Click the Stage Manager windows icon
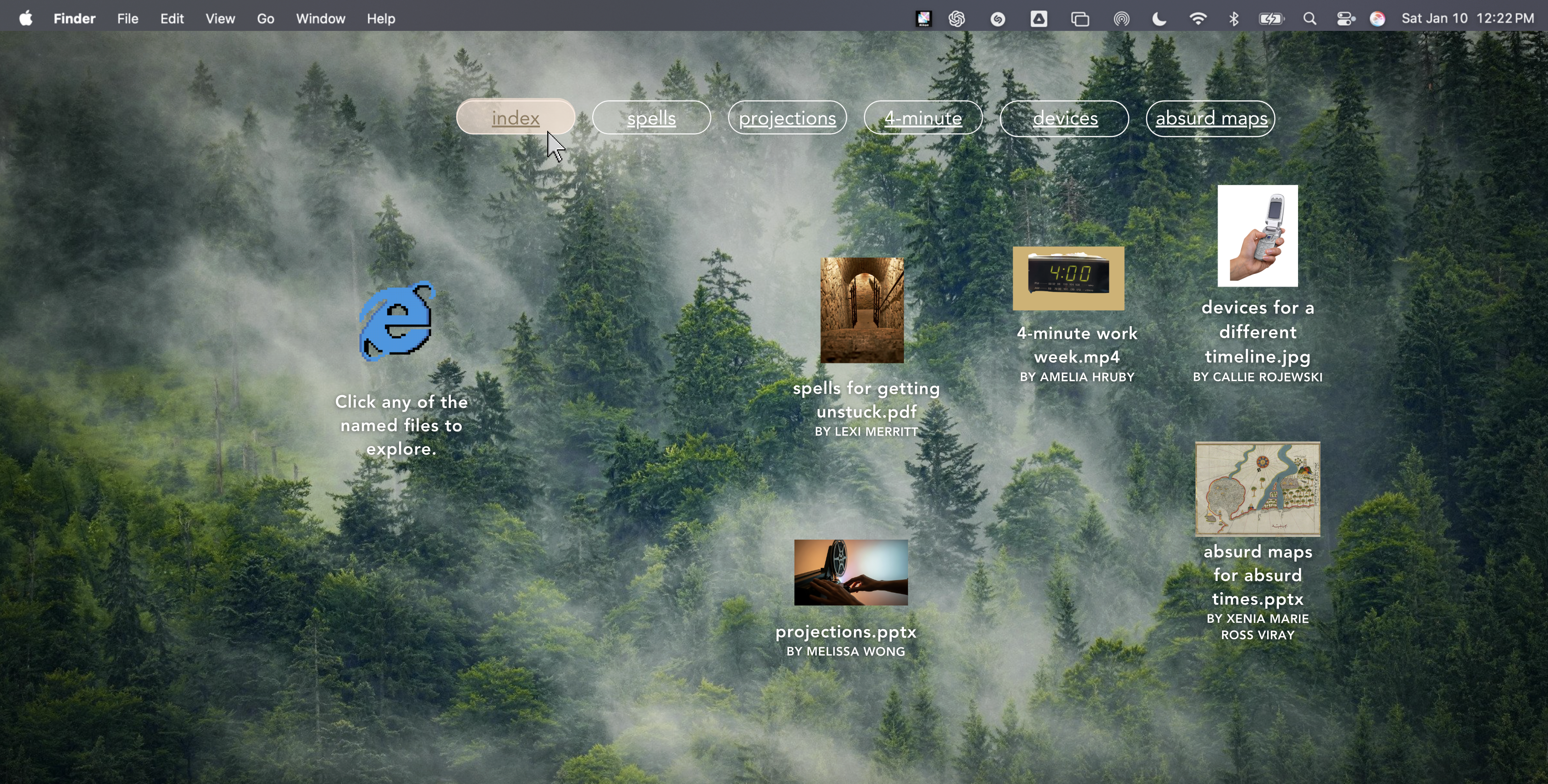 pos(1080,19)
